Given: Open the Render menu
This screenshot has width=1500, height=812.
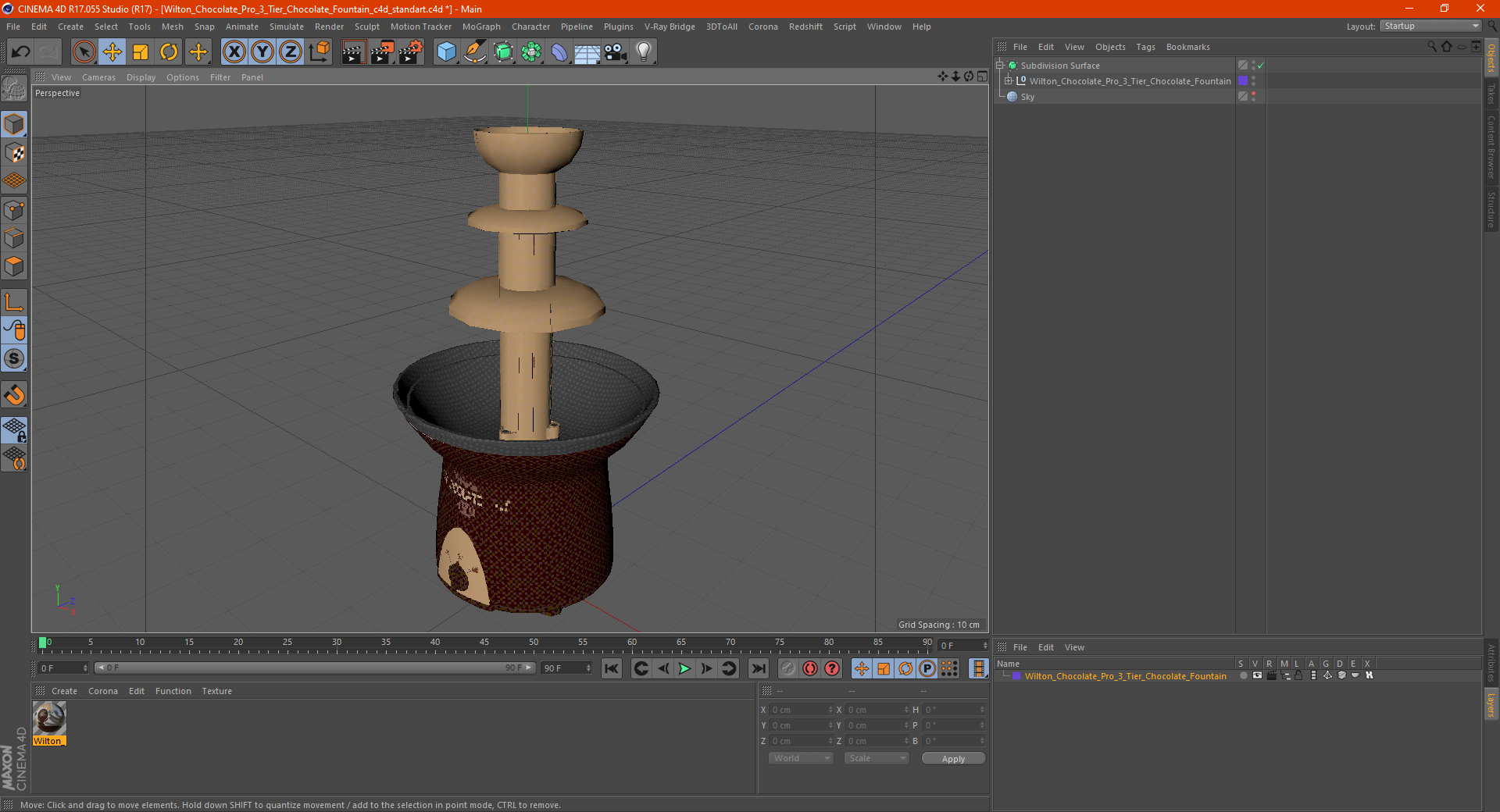Looking at the screenshot, I should (329, 27).
